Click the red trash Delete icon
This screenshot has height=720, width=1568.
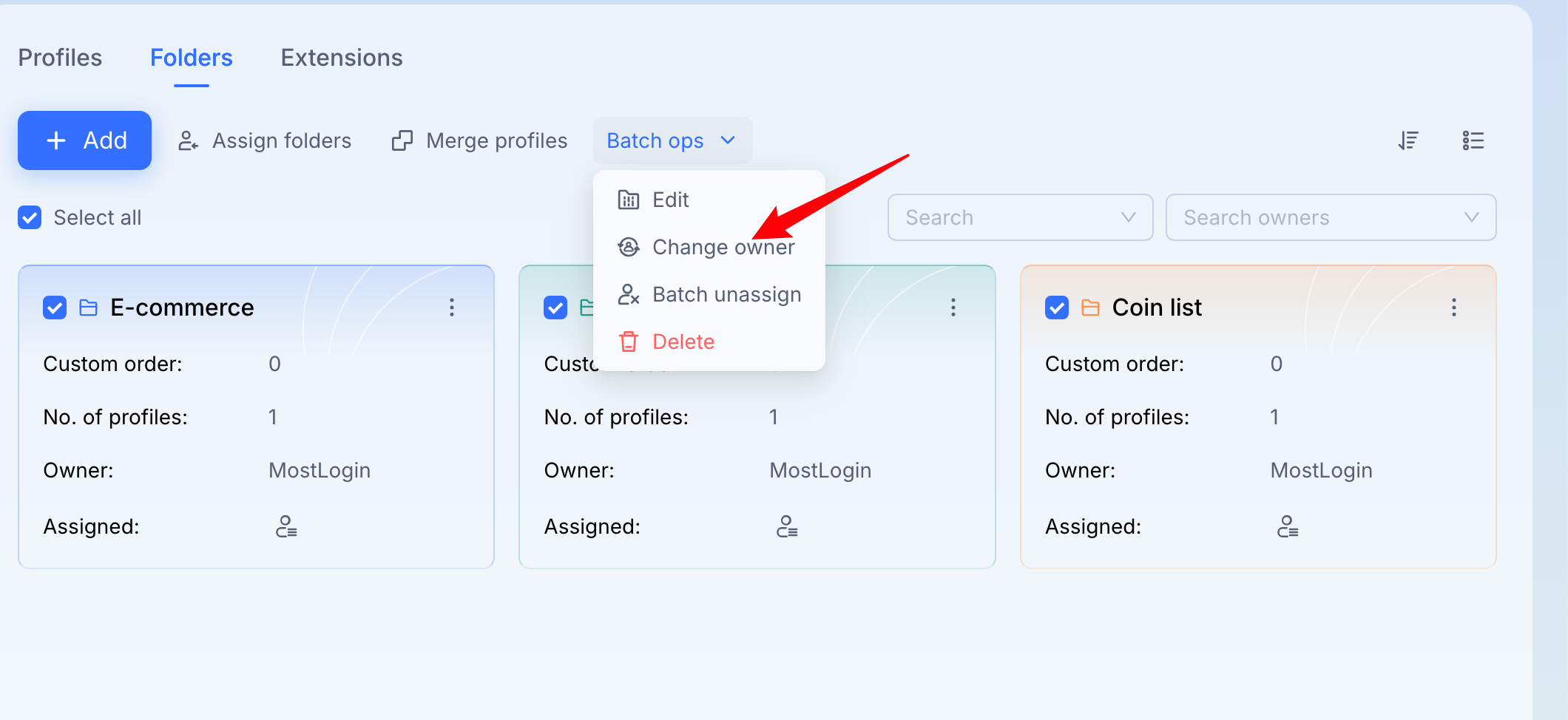click(x=629, y=342)
